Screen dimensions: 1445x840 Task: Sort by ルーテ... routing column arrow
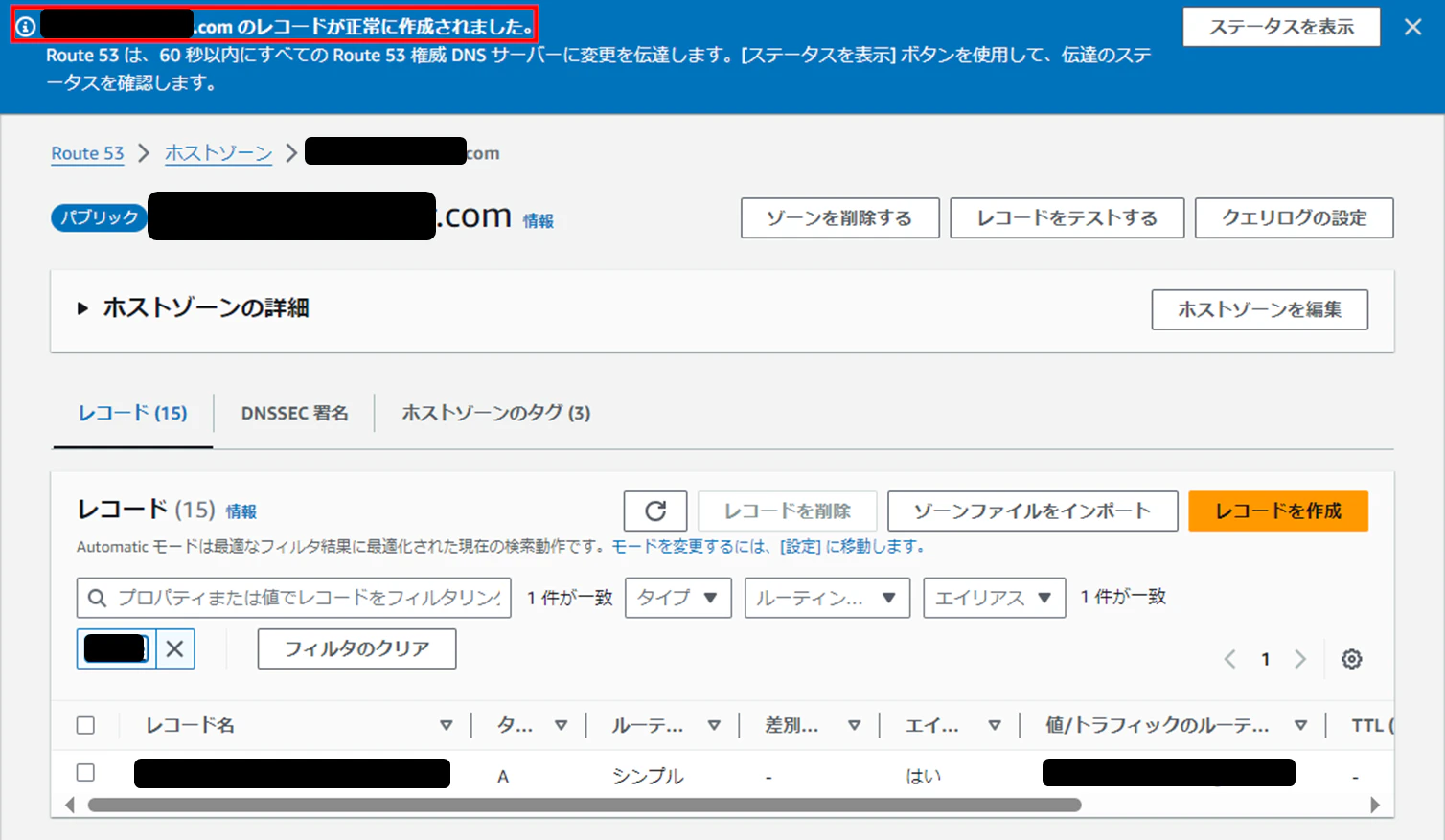714,725
